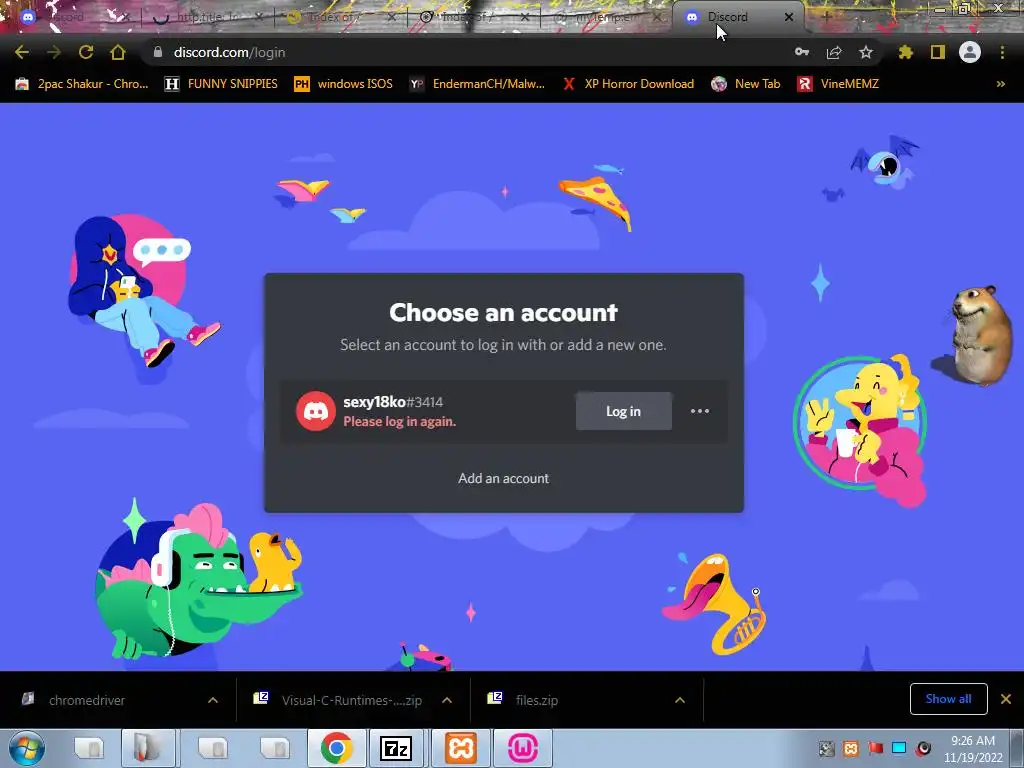Expand chromedriver download options arrow
Viewport: 1024px width, 768px height.
213,700
